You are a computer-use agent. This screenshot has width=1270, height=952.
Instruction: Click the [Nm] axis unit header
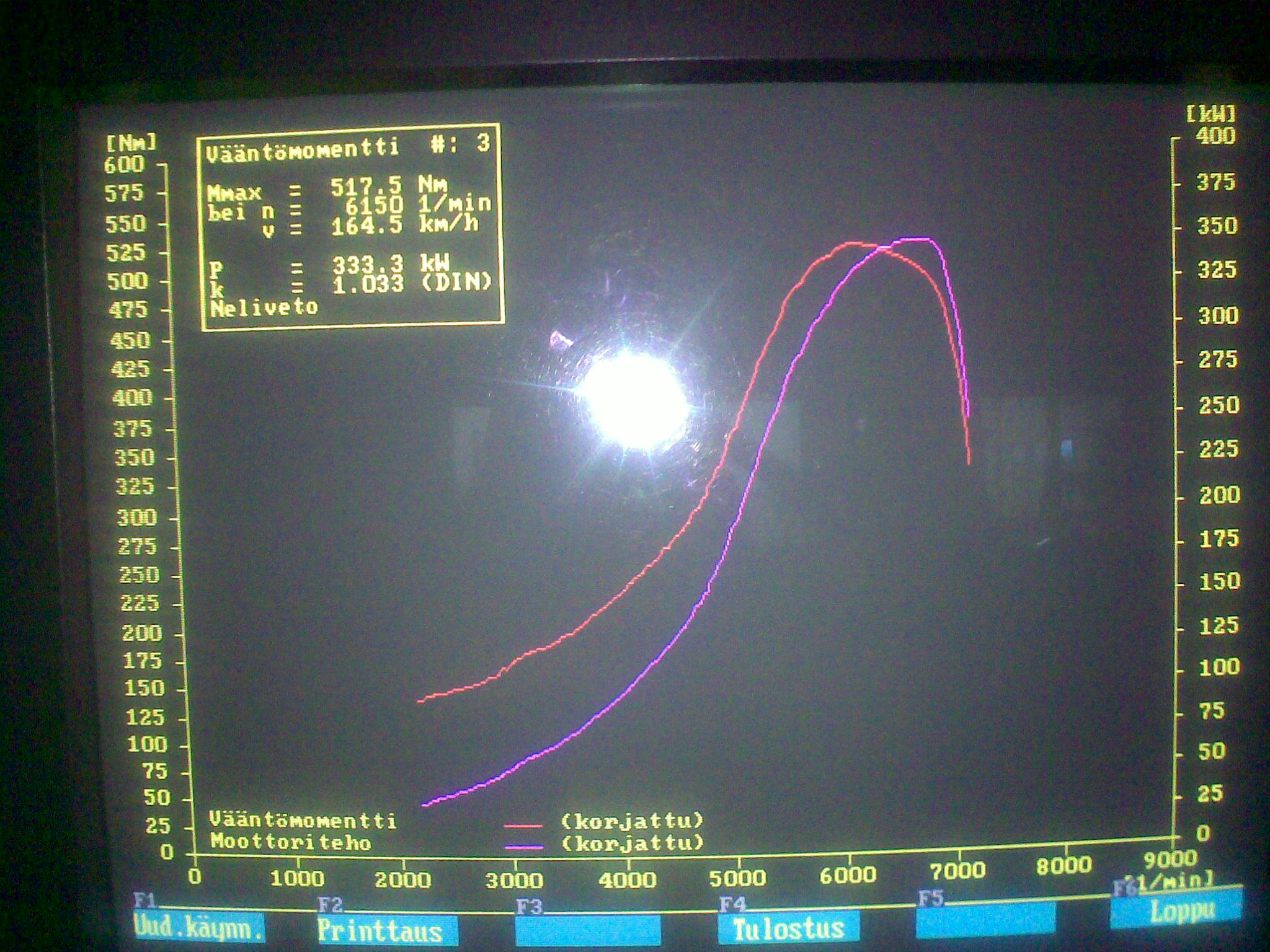(131, 143)
